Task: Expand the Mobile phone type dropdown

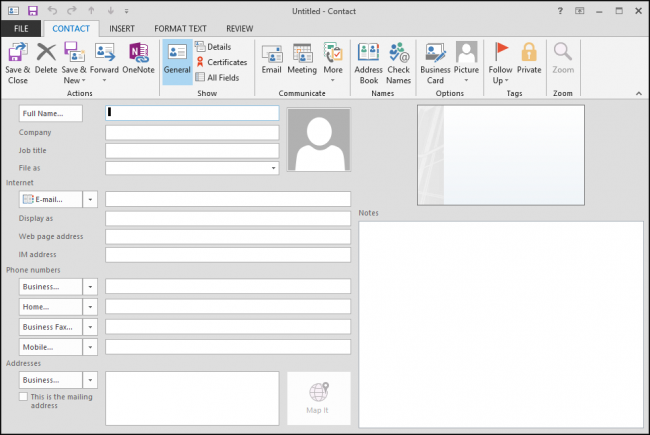Action: 90,347
